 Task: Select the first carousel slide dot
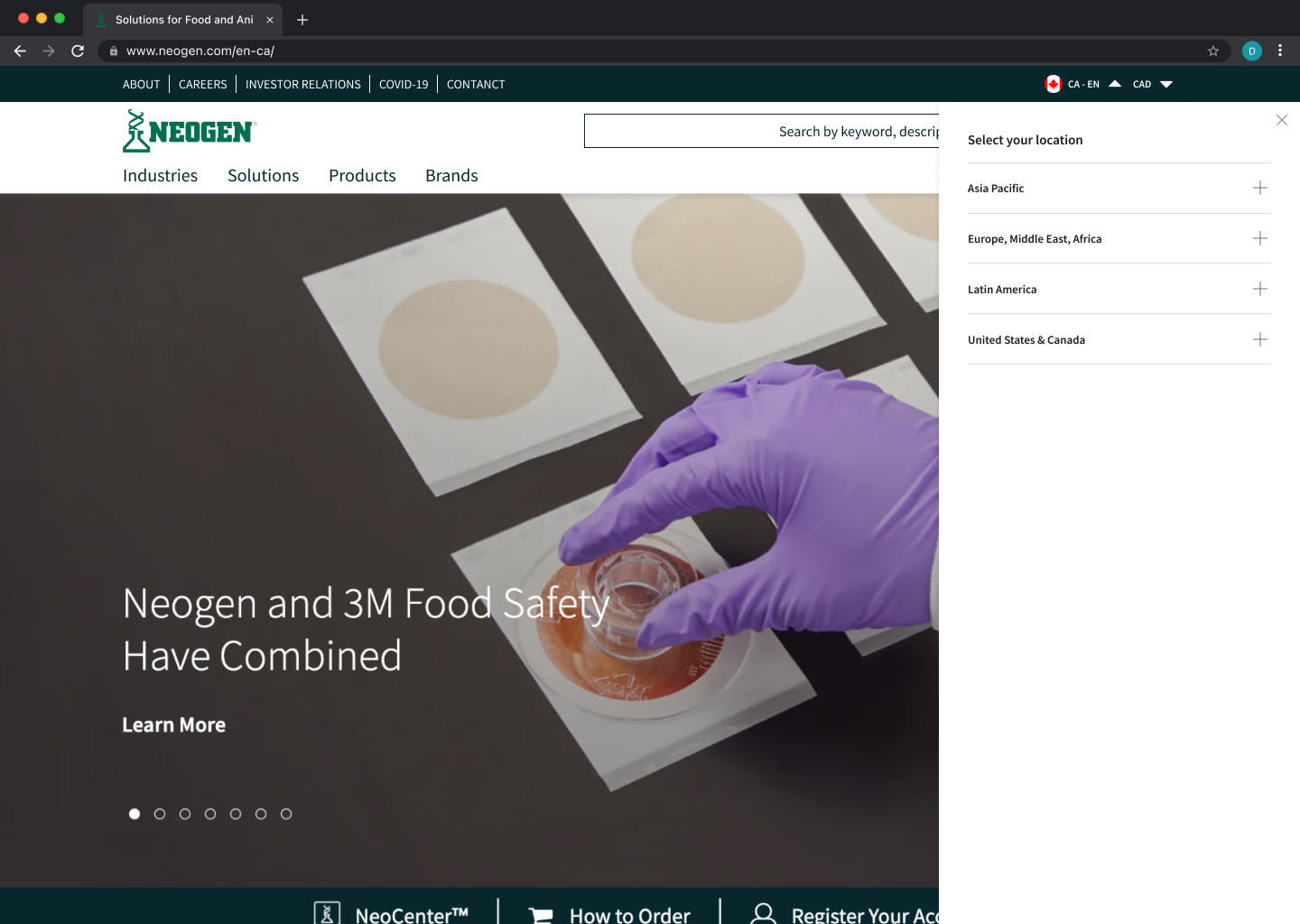pos(135,814)
